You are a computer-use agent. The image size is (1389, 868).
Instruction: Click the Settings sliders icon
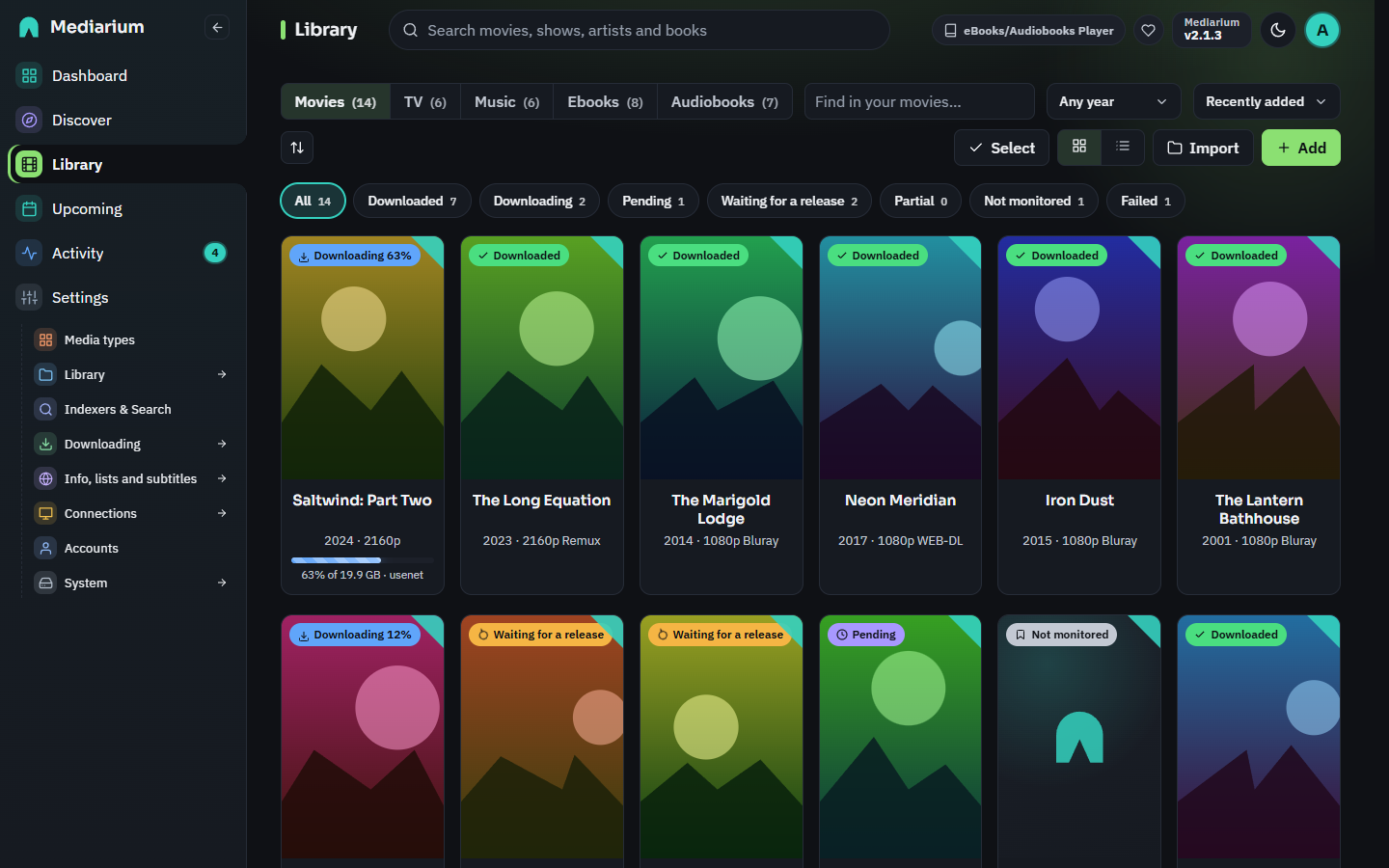[30, 297]
